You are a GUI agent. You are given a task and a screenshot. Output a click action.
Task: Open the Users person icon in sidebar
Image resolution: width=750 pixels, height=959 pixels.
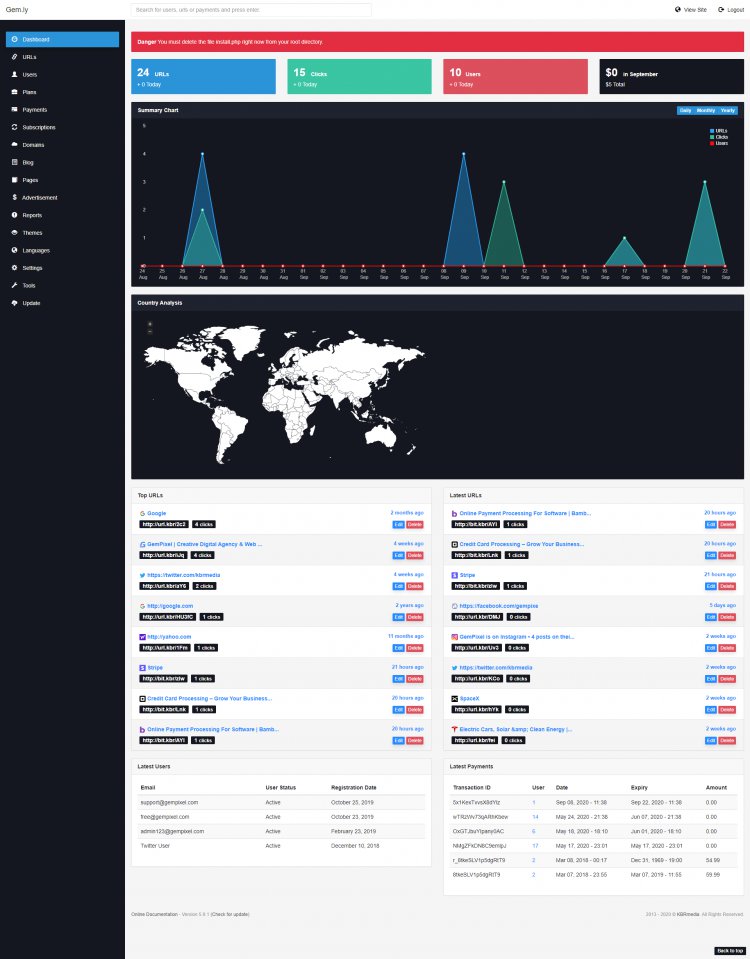(x=15, y=75)
